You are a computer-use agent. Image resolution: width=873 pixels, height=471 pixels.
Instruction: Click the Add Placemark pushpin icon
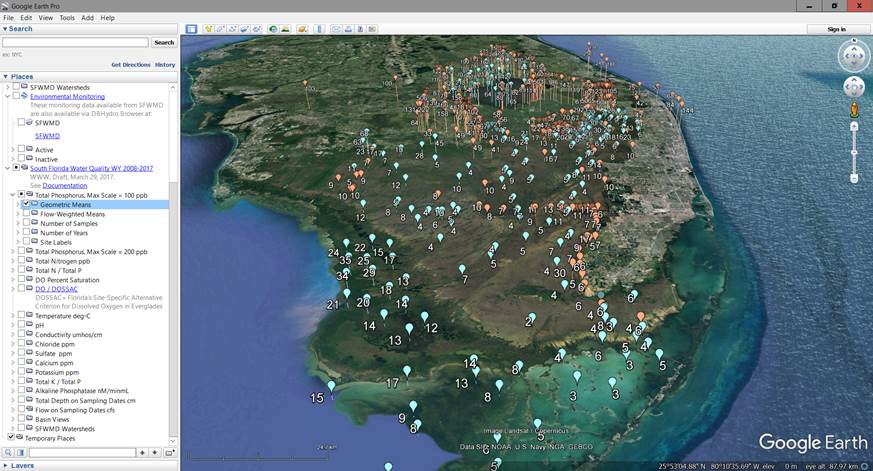coord(209,29)
